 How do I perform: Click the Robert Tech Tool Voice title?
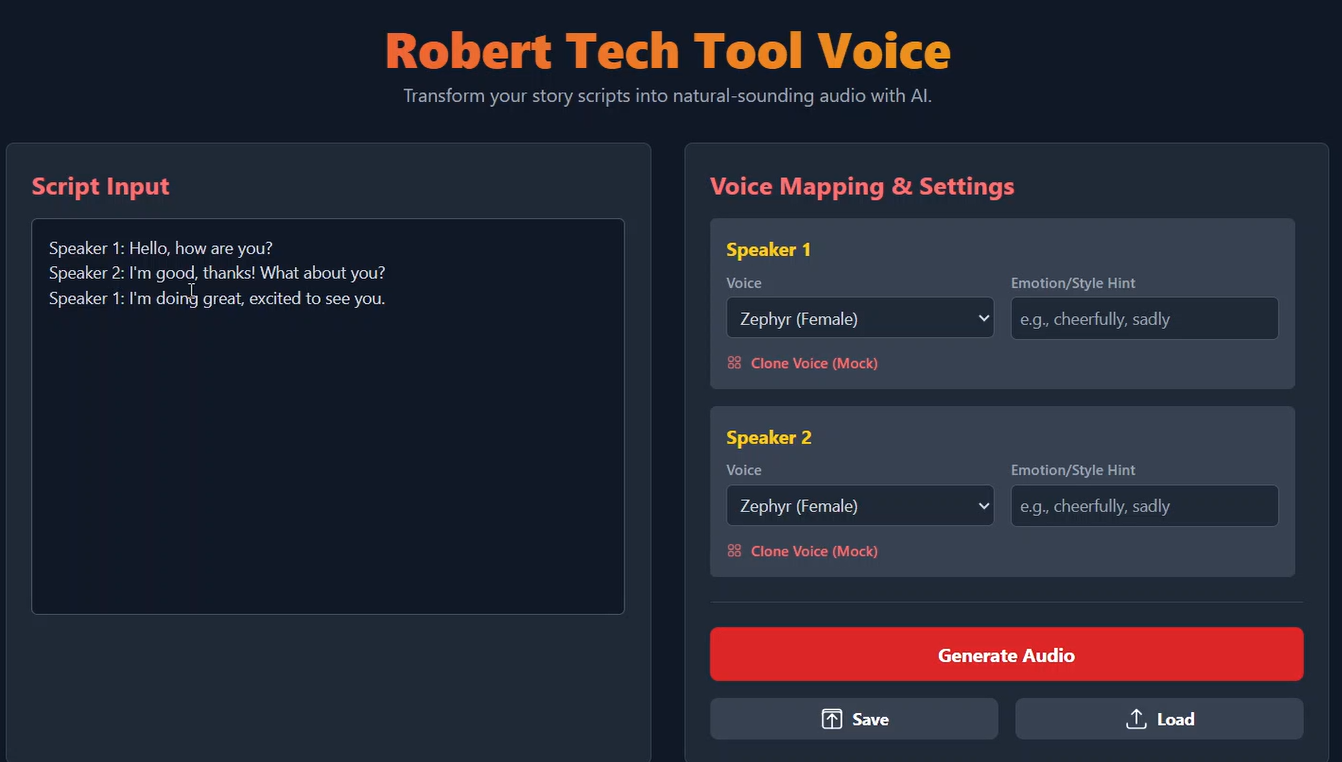(x=668, y=52)
